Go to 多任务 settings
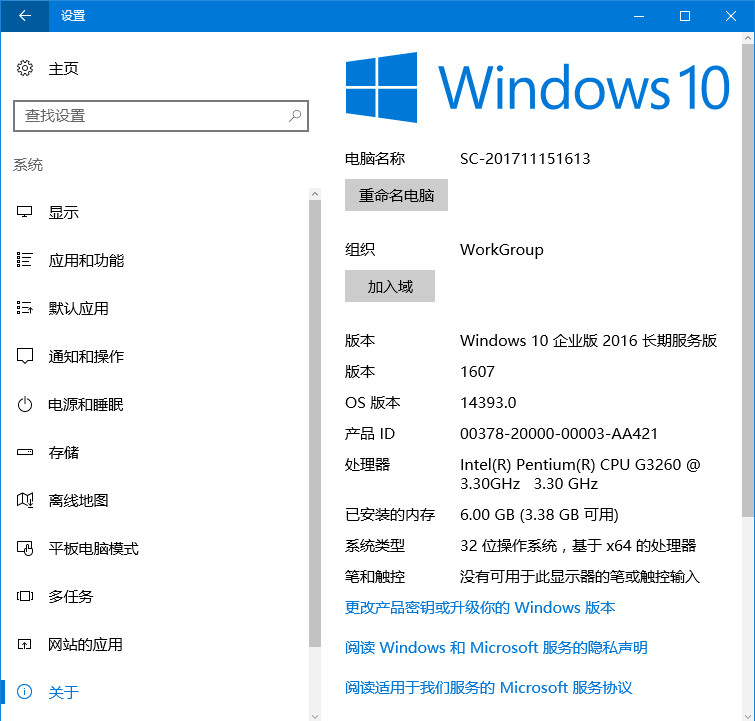 click(x=71, y=596)
